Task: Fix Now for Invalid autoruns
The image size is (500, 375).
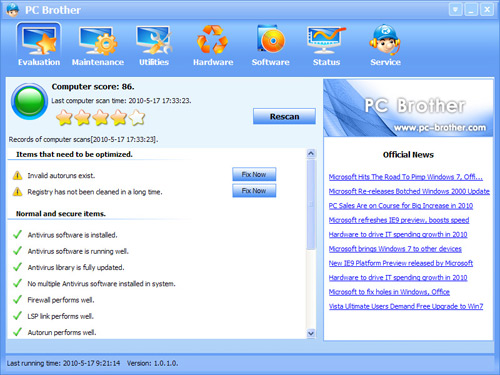Action: click(x=254, y=174)
